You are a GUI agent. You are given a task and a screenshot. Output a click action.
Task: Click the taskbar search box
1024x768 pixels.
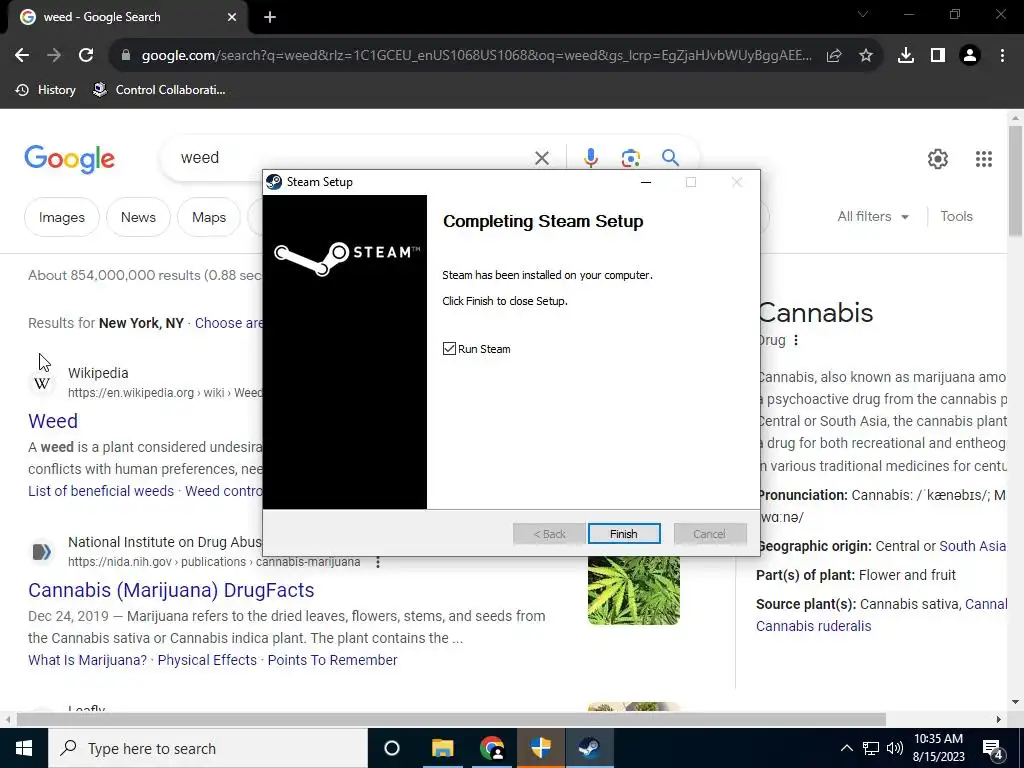coord(208,748)
